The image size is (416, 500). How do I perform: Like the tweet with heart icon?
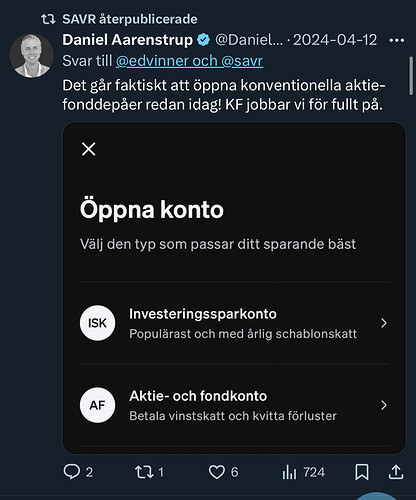pyautogui.click(x=217, y=472)
